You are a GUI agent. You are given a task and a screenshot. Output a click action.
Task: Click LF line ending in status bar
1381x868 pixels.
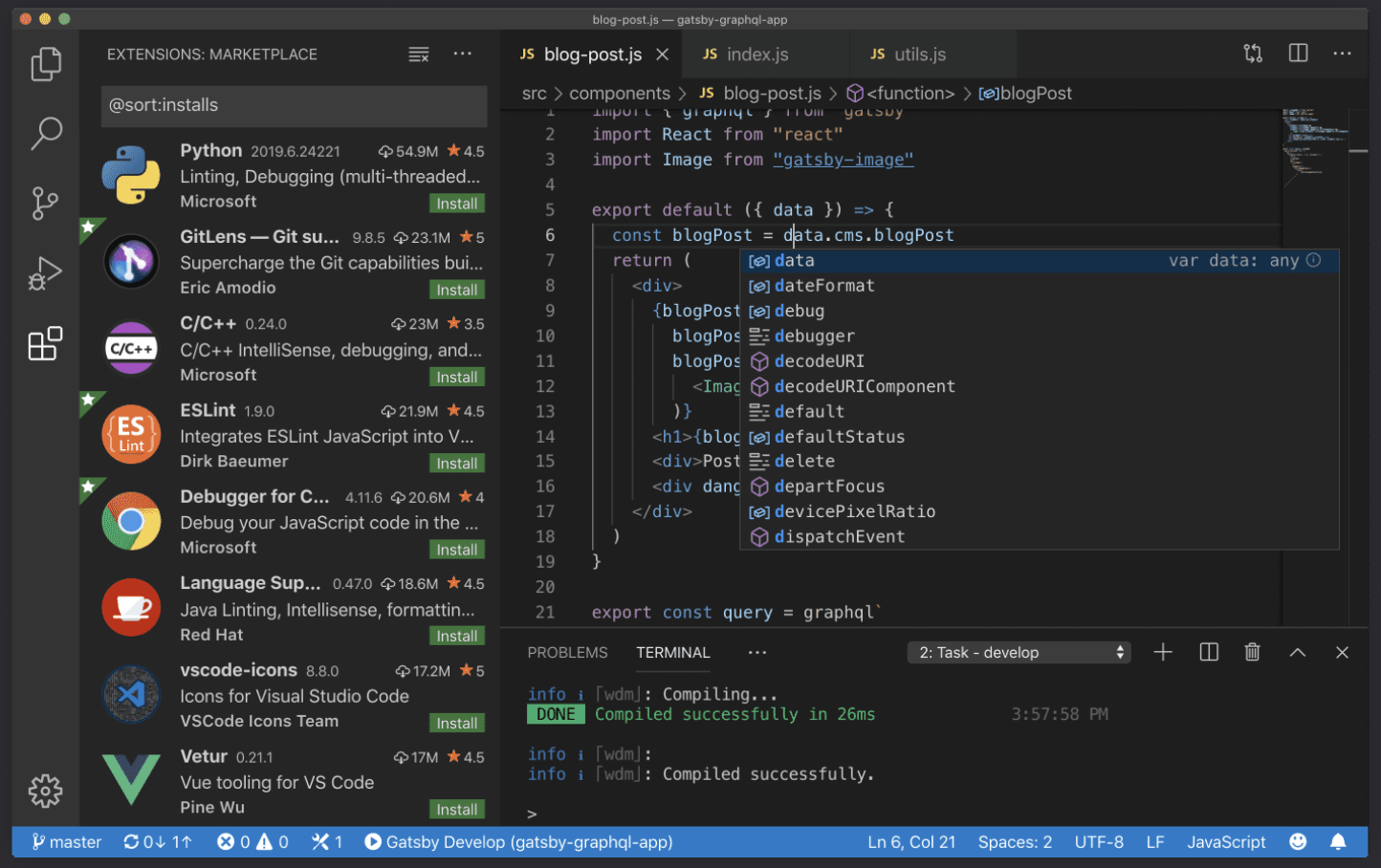coord(1155,842)
